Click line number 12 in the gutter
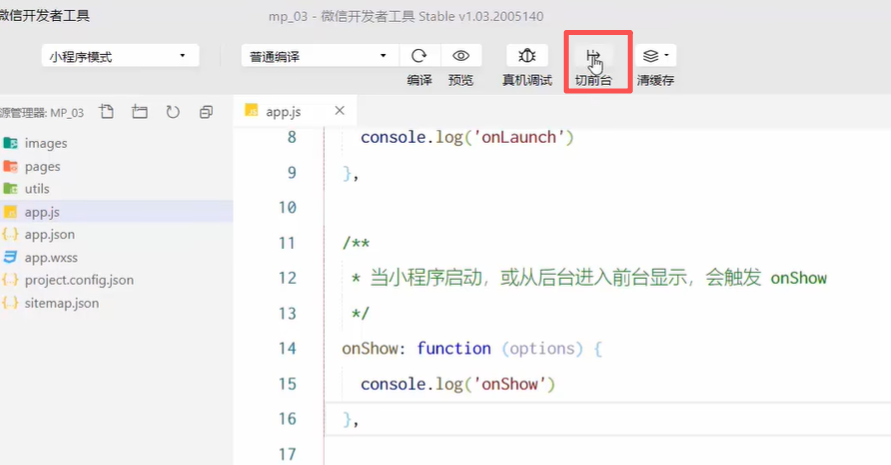This screenshot has height=465, width=891. pos(288,278)
